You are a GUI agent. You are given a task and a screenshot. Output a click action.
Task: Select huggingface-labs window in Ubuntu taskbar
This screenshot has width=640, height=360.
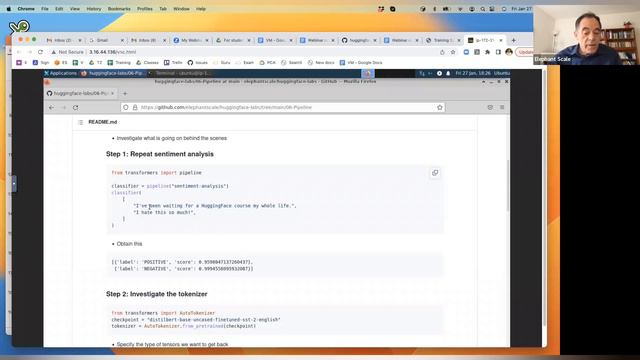(x=113, y=73)
